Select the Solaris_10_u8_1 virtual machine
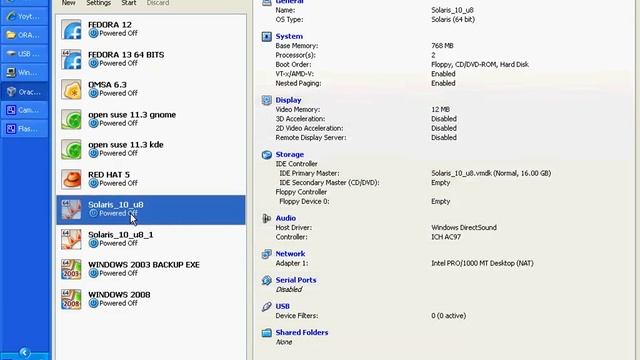Image resolution: width=640 pixels, height=360 pixels. point(151,240)
